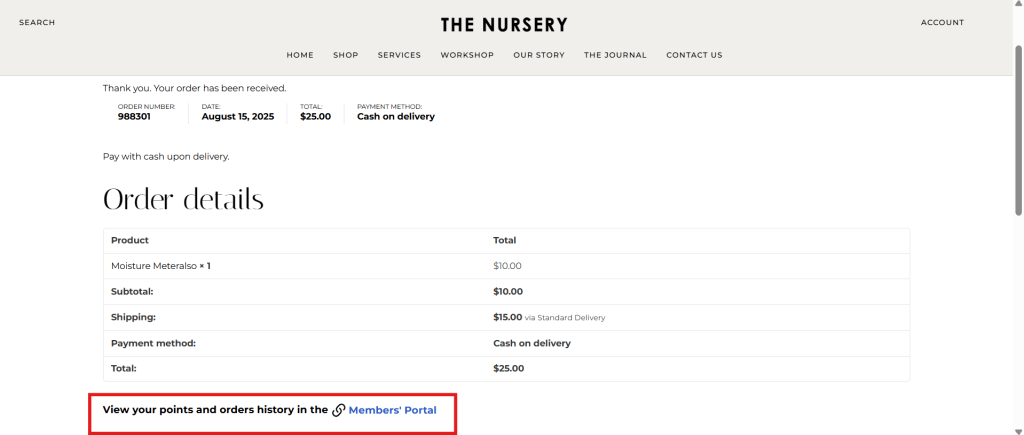Click the $15.00 shipping amount
Viewport: 1024px width, 435px height.
tap(507, 317)
